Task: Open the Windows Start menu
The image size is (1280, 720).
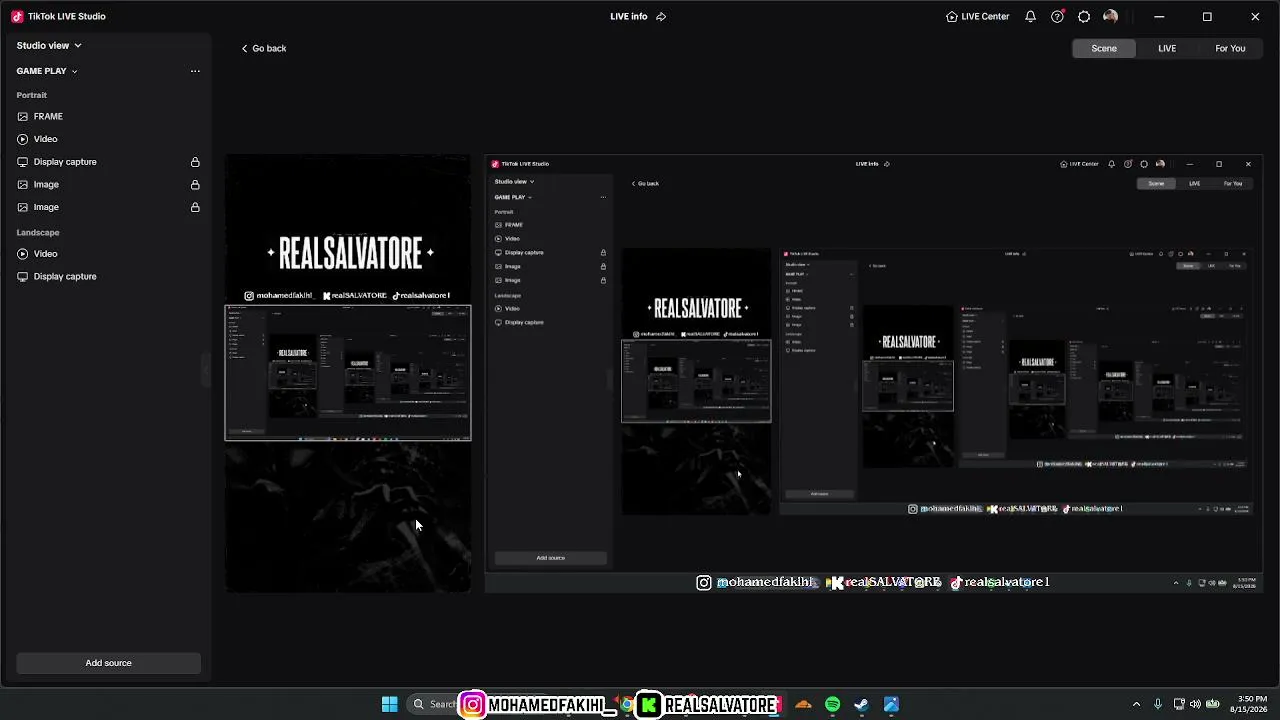Action: 390,704
